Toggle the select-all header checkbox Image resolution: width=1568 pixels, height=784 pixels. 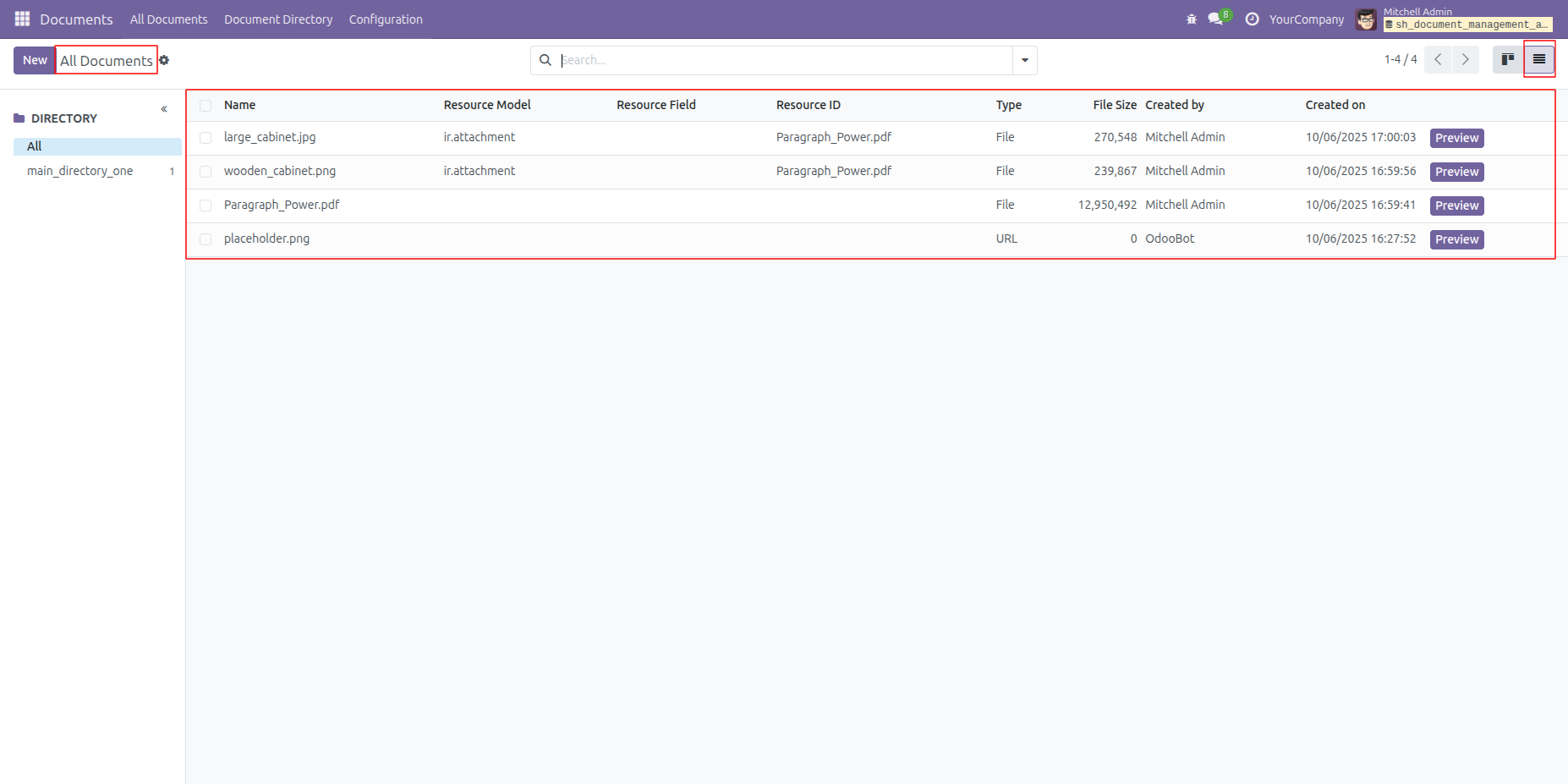[x=206, y=106]
